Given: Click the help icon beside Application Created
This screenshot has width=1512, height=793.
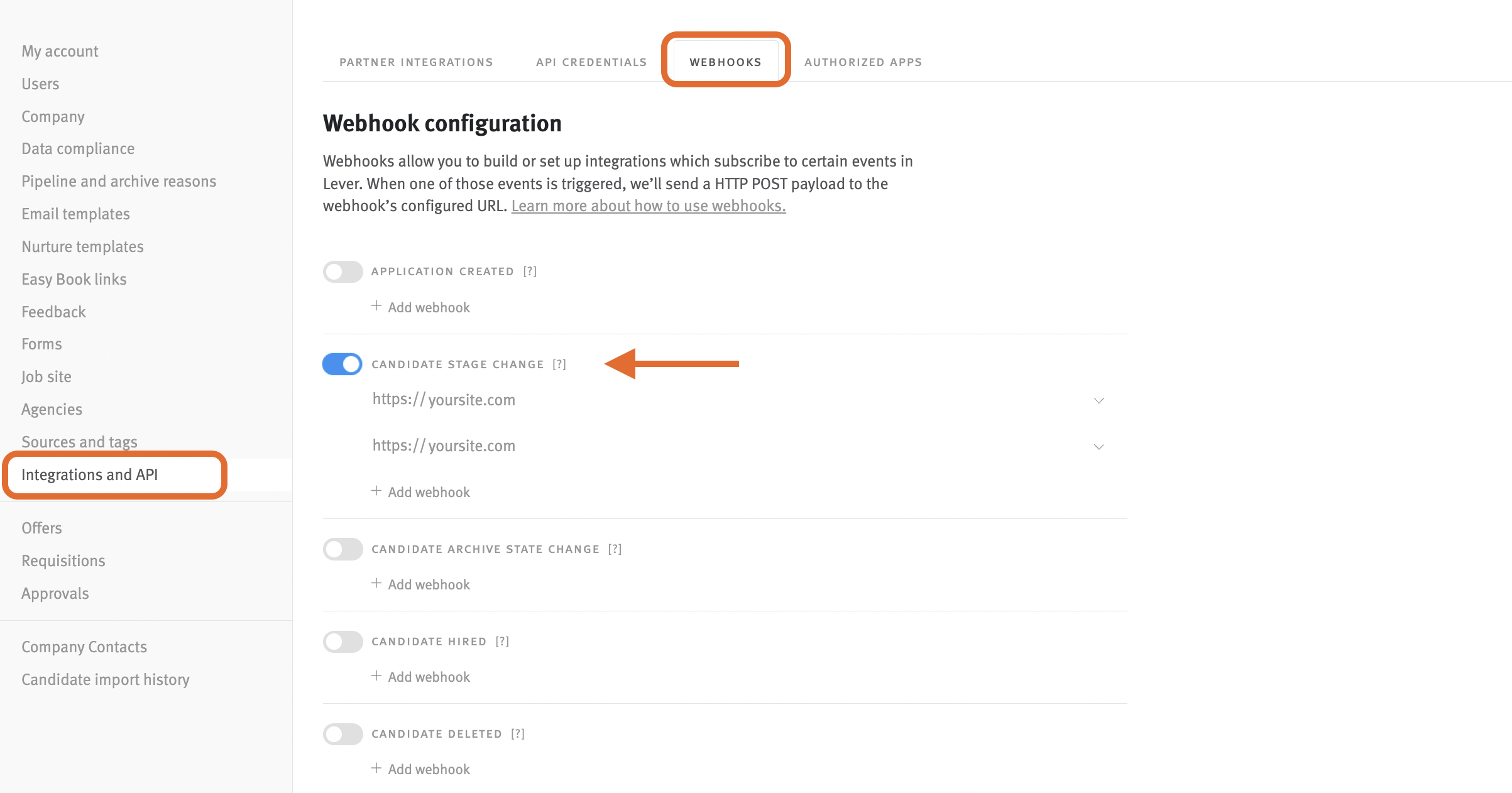Looking at the screenshot, I should click(x=530, y=271).
